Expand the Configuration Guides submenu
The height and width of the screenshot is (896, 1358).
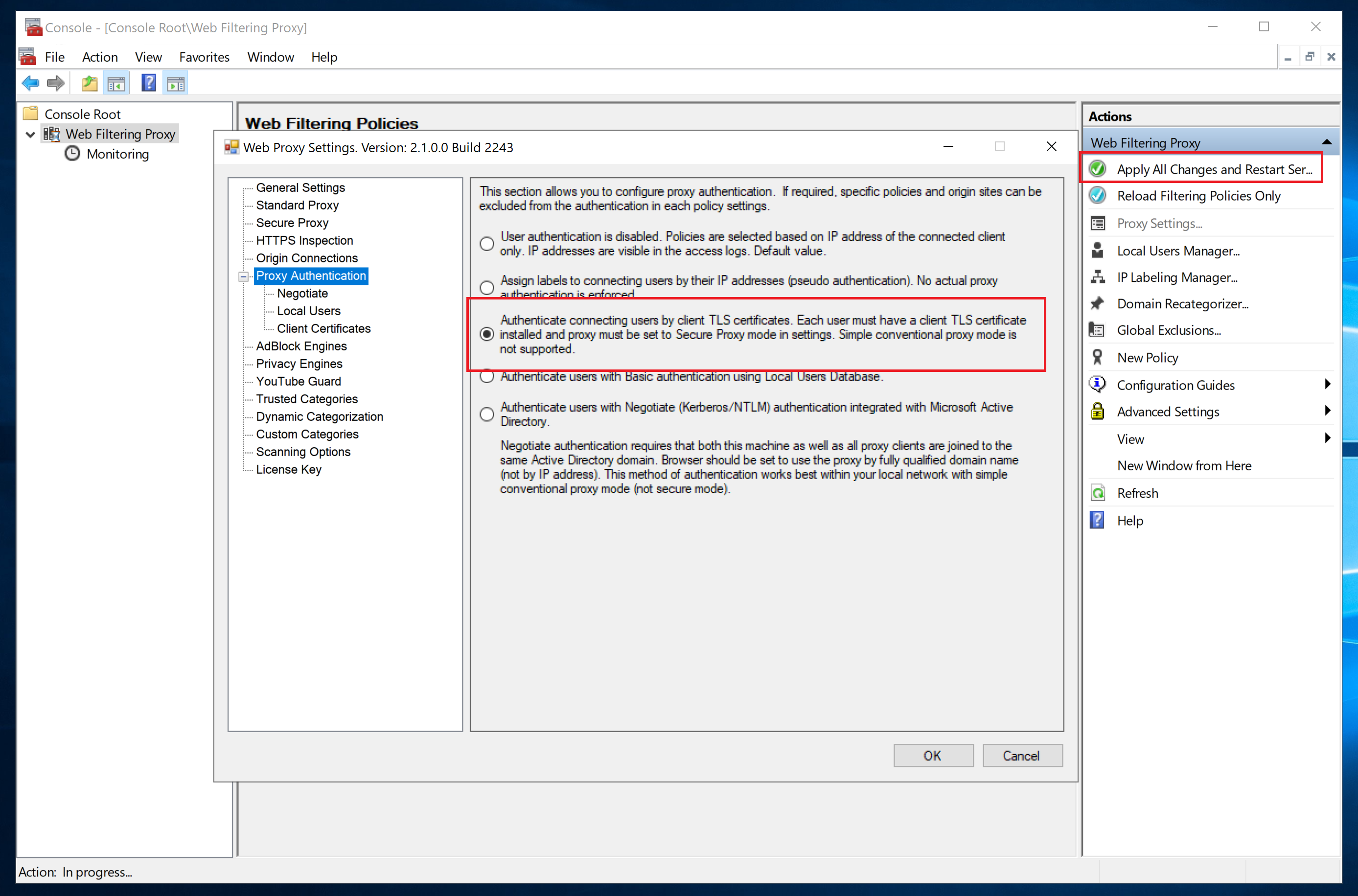[x=1326, y=384]
